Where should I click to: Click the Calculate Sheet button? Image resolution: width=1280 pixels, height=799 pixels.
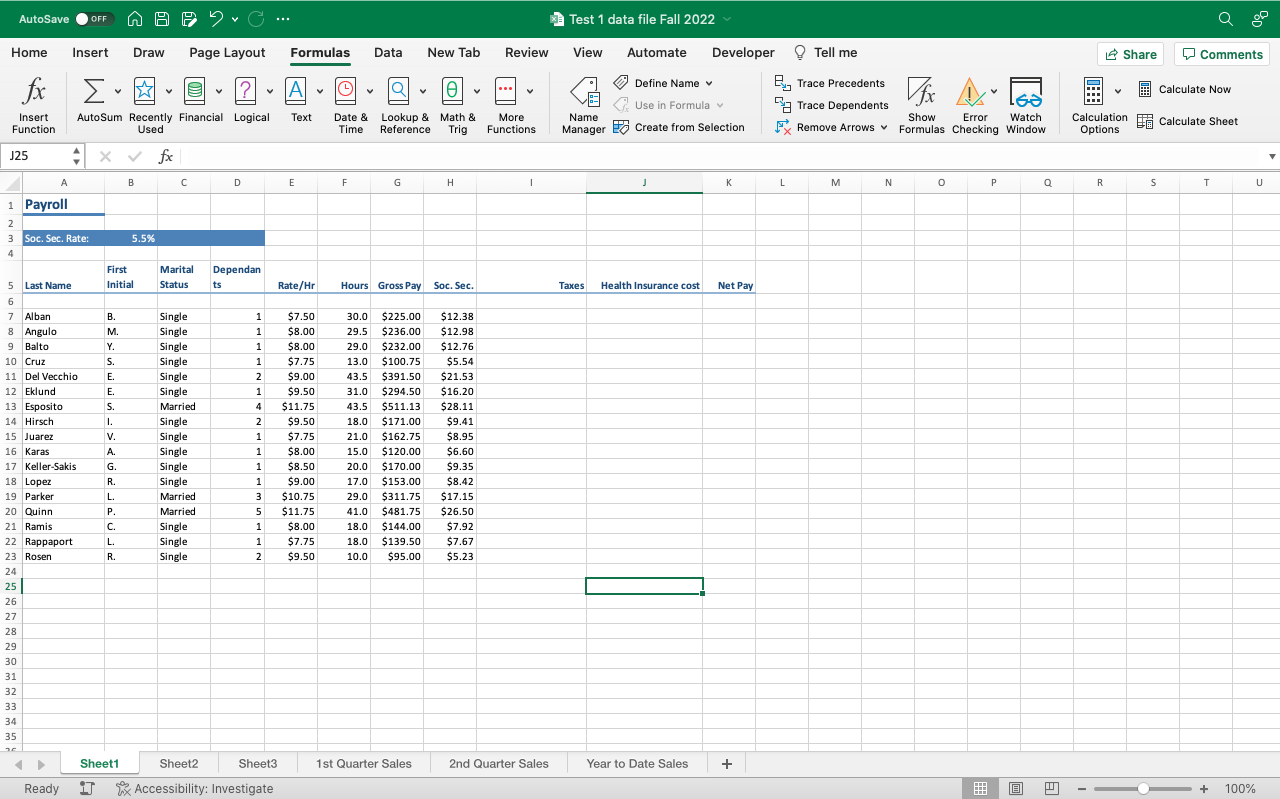point(1189,120)
